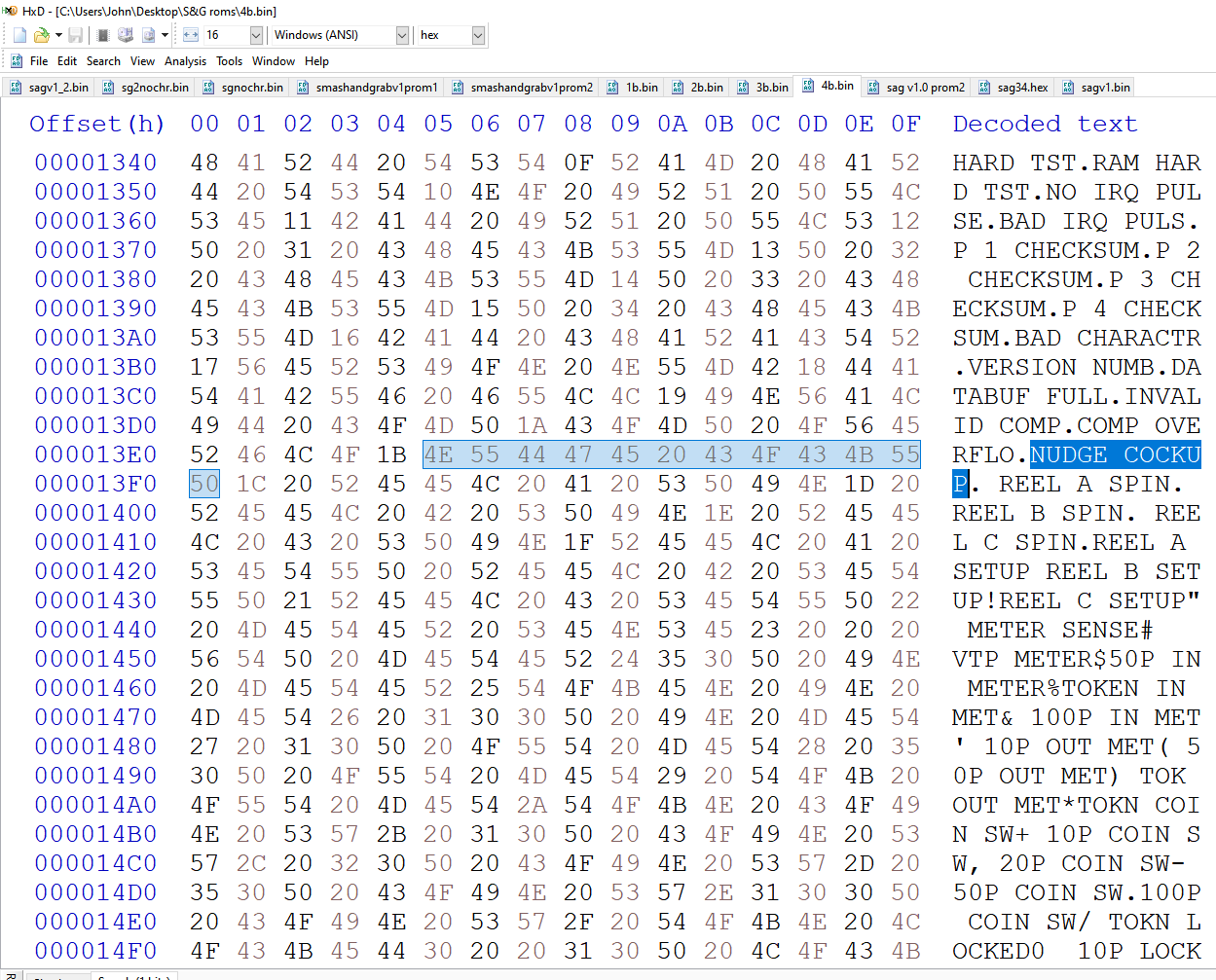Click decoded text 'TABUF FULL.INVAL'
1216x980 pixels.
point(1077,396)
